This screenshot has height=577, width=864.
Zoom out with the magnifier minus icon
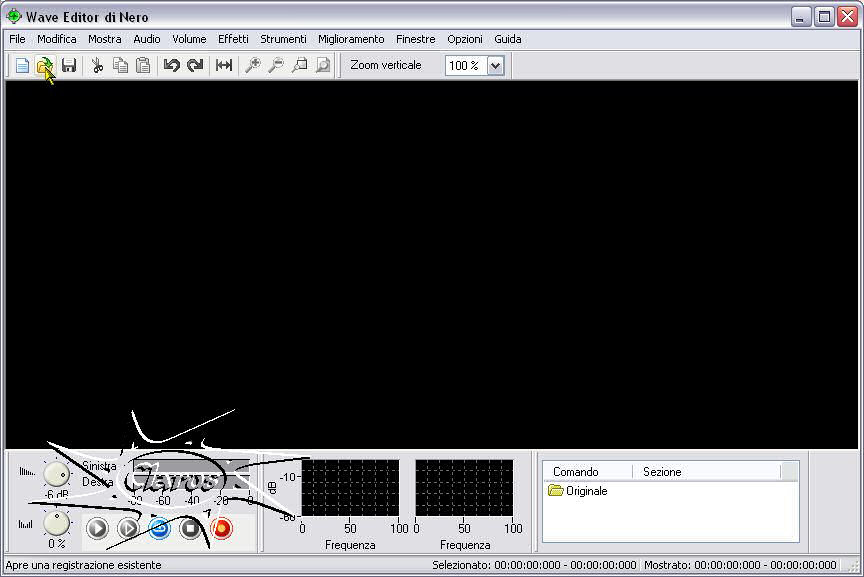[x=276, y=66]
